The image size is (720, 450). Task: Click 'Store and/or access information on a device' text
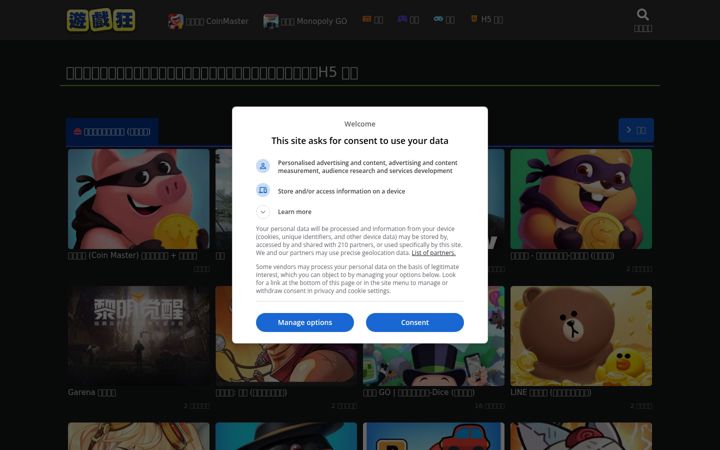click(341, 191)
